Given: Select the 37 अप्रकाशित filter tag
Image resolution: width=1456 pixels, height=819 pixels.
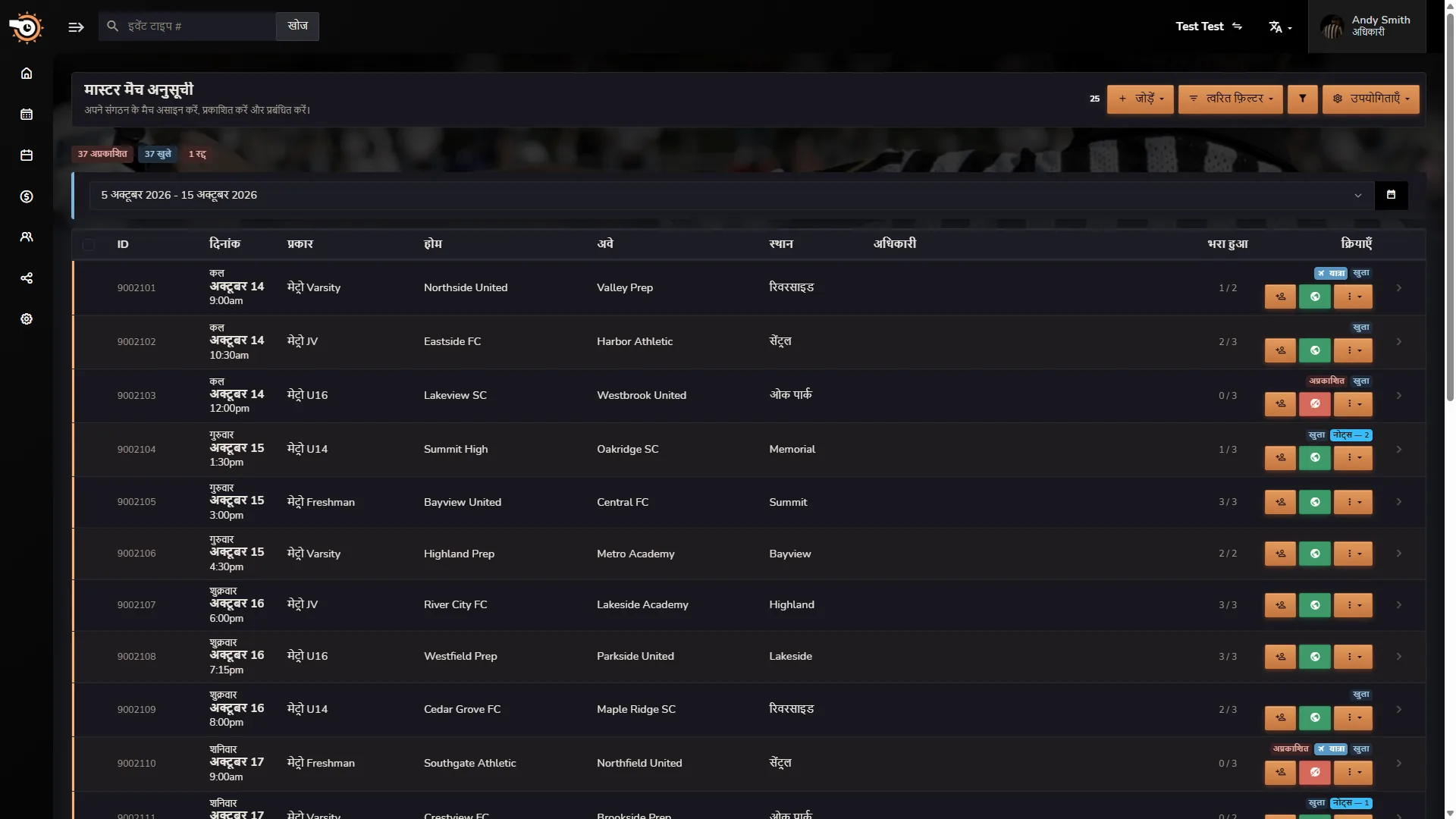Looking at the screenshot, I should [x=102, y=154].
